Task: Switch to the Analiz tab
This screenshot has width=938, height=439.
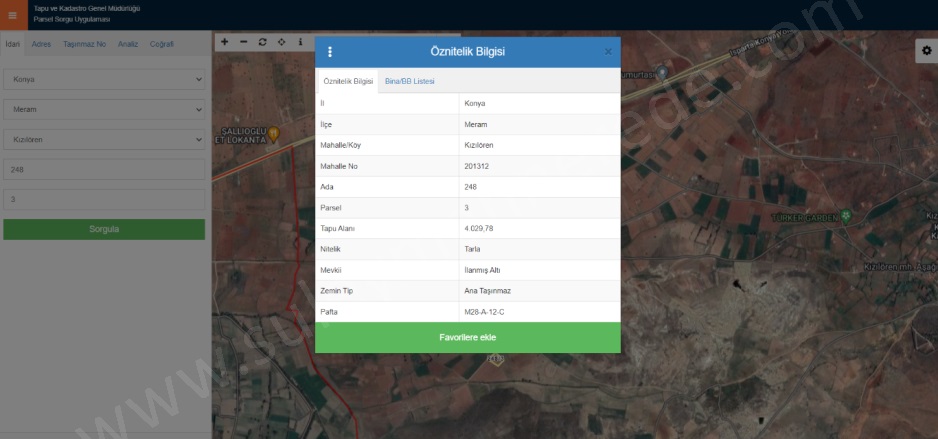Action: tap(128, 44)
